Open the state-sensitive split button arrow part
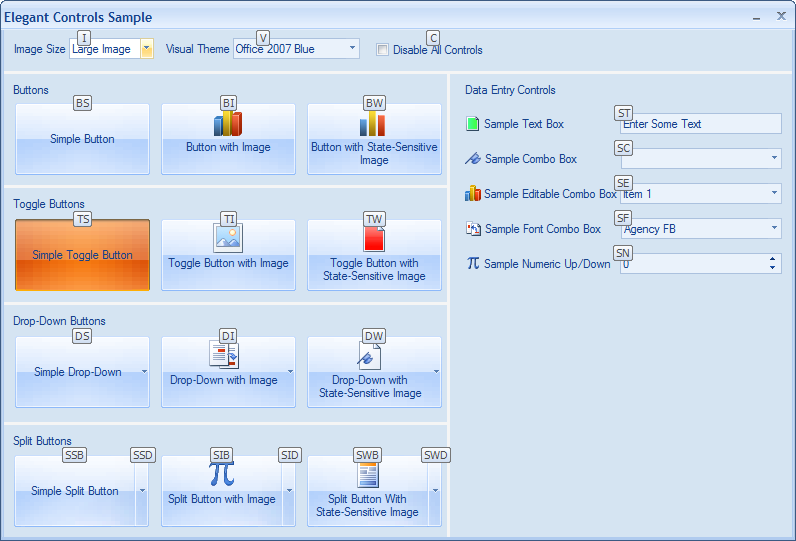Screen dimensions: 796x541 coord(435,491)
